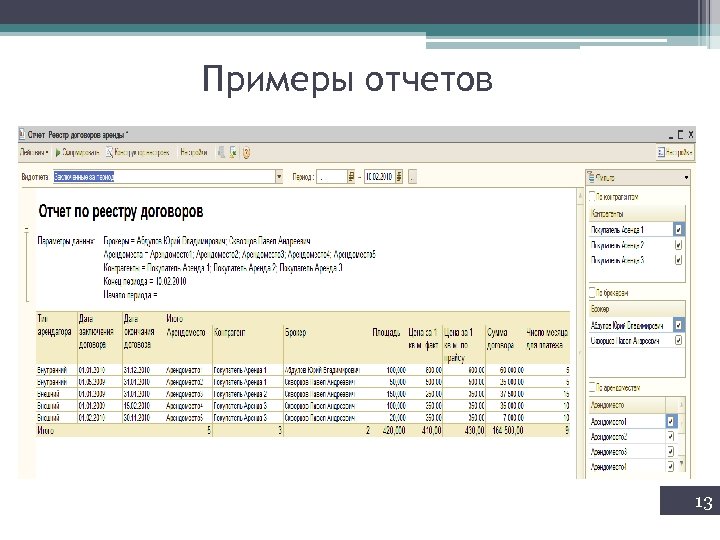Maximize the report window
Image resolution: width=720 pixels, height=540 pixels.
tap(681, 135)
